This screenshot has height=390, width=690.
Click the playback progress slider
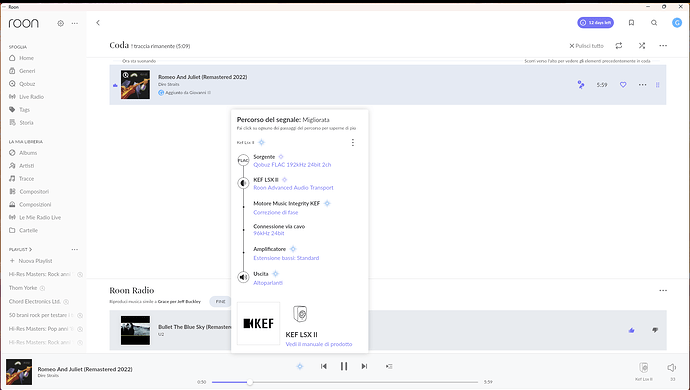tap(345, 382)
